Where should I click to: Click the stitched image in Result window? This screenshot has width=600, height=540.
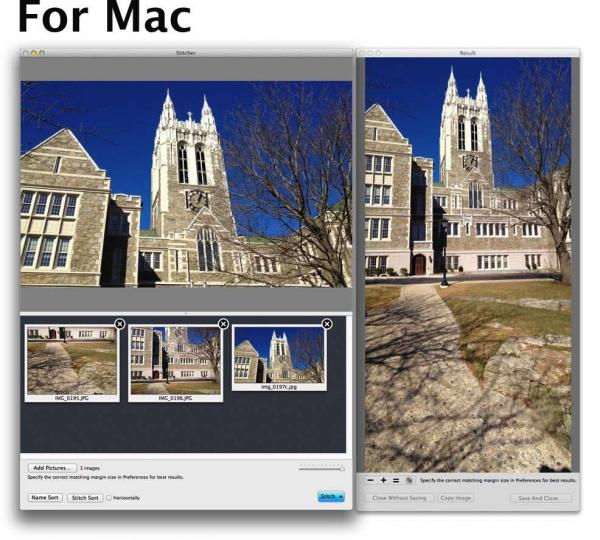468,265
